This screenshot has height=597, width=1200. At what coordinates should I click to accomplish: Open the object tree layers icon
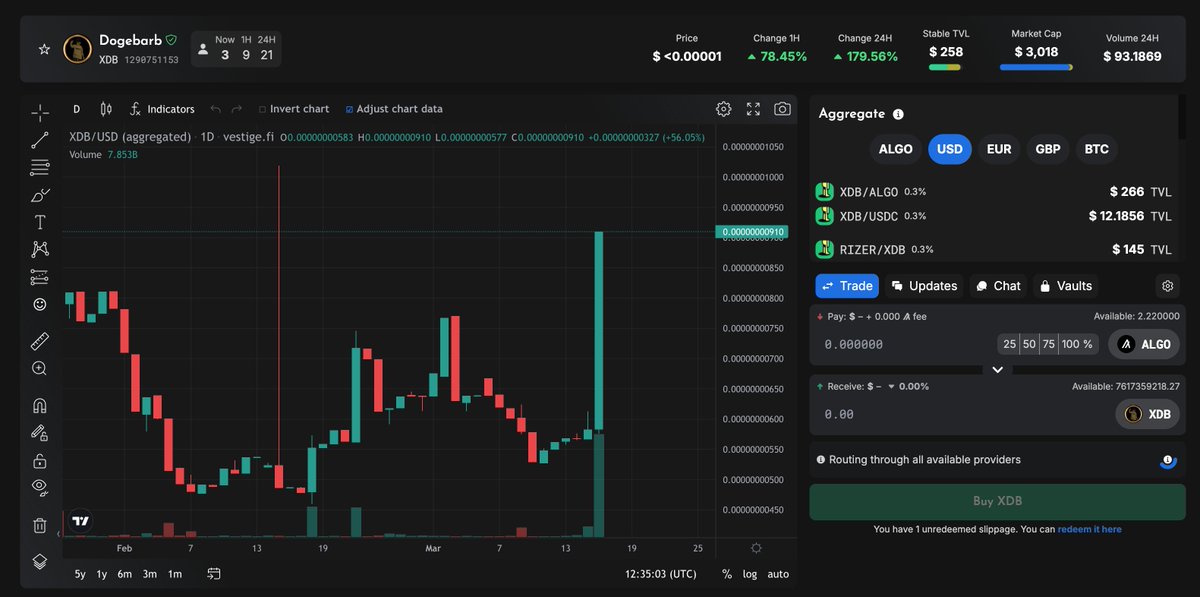click(x=39, y=561)
